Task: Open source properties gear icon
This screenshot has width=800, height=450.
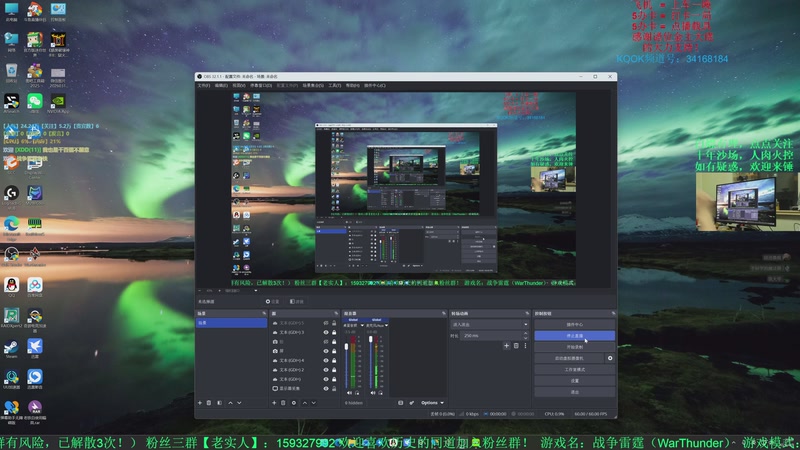Action: click(x=294, y=403)
